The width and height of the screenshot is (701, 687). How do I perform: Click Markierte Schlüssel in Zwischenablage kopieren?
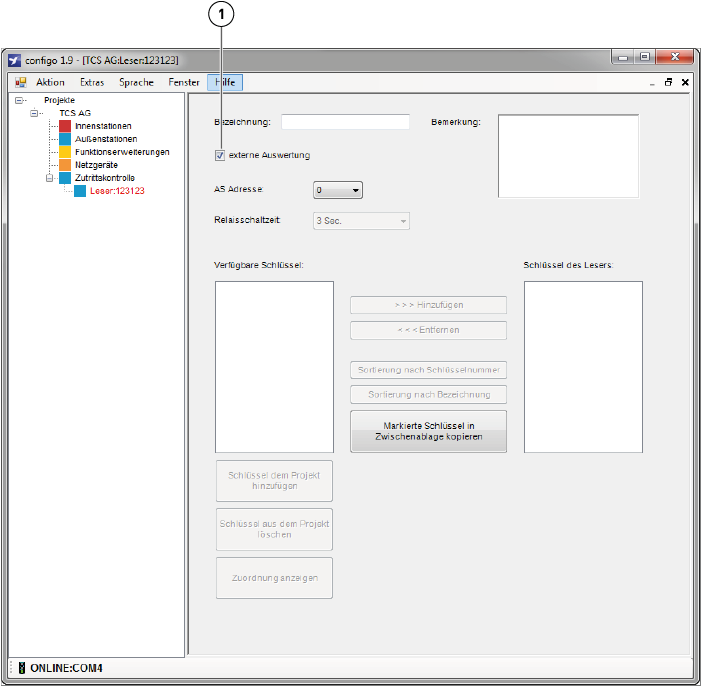[428, 431]
